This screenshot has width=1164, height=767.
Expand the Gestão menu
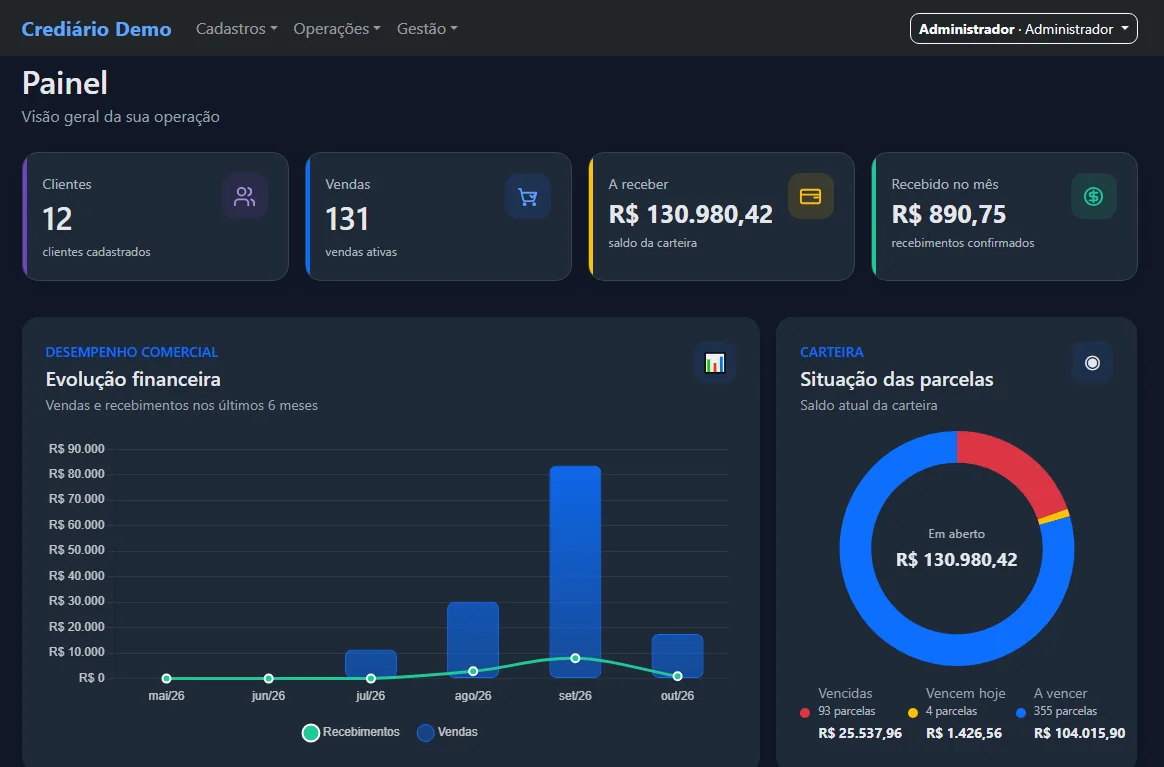point(427,28)
